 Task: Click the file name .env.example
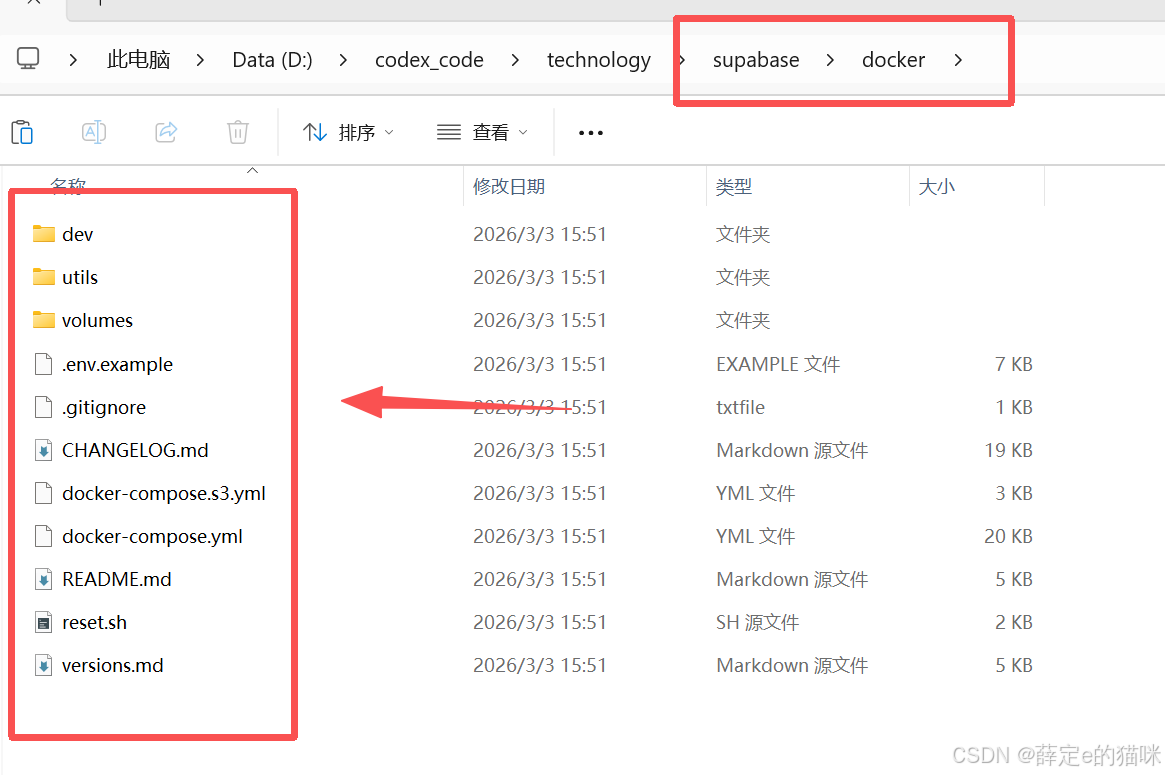pos(117,365)
